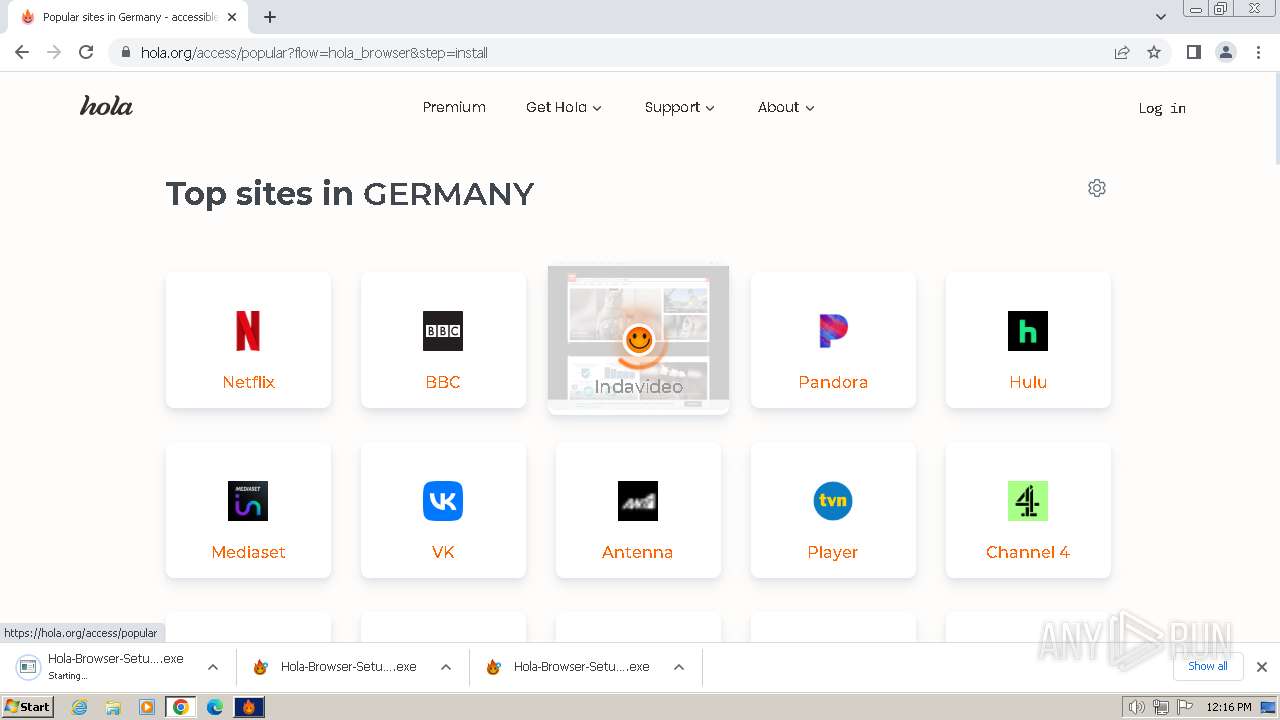Switch to Chrome in the taskbar

[x=181, y=707]
